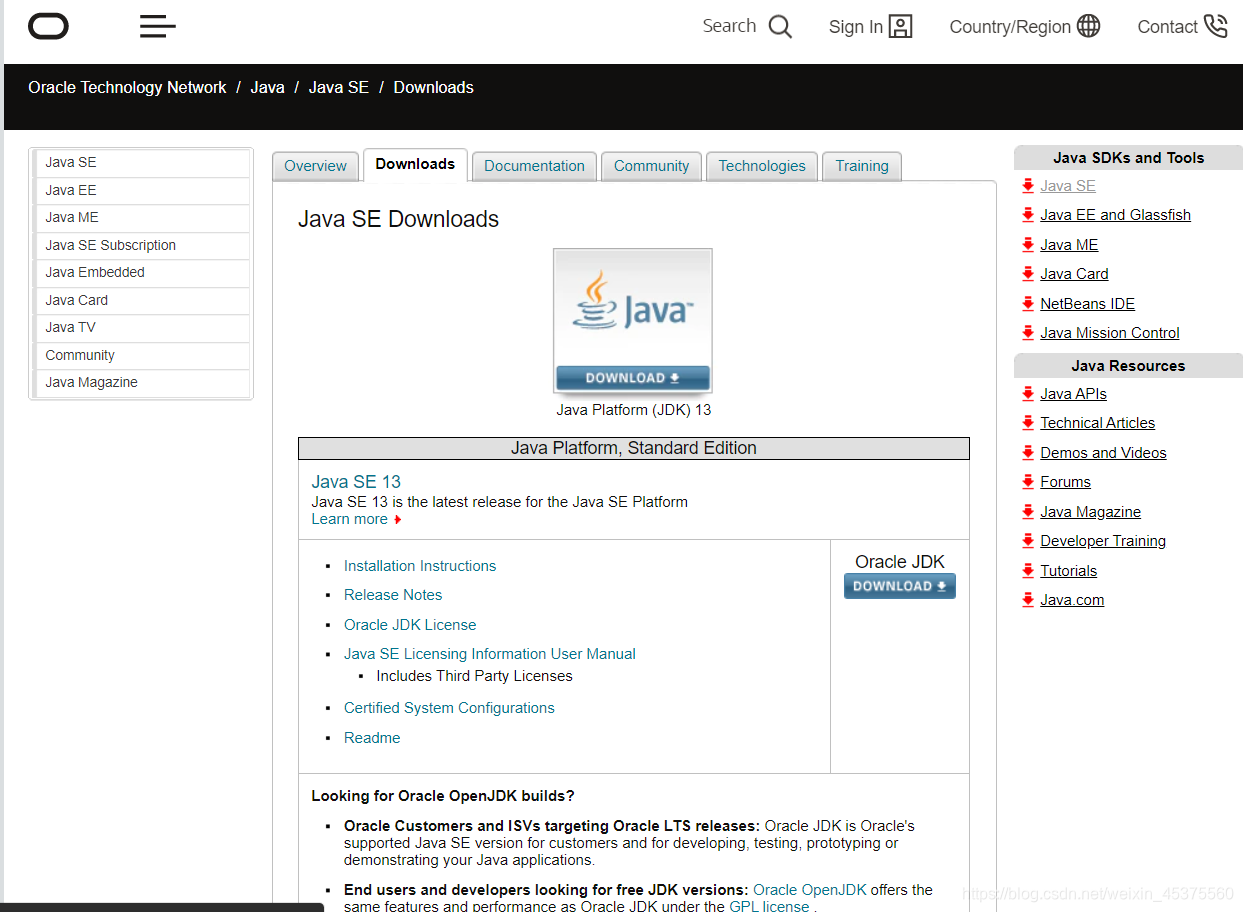Open the Training tab
Viewport: 1243px width, 912px height.
[862, 166]
